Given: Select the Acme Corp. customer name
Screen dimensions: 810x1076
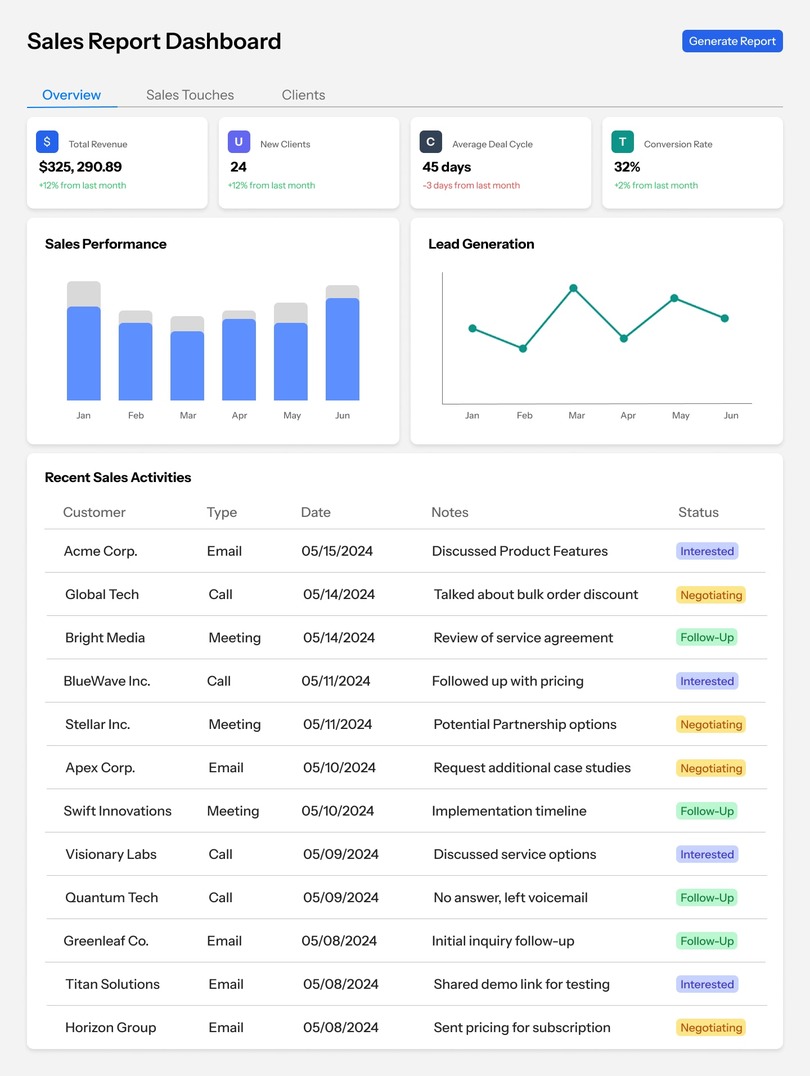Looking at the screenshot, I should click(100, 551).
